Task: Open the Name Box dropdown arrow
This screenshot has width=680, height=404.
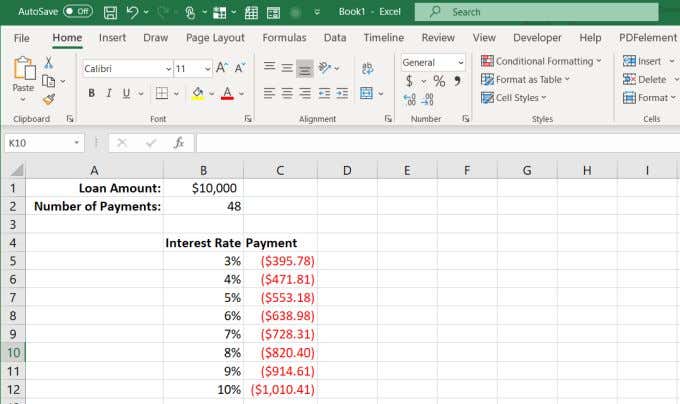Action: (77, 143)
